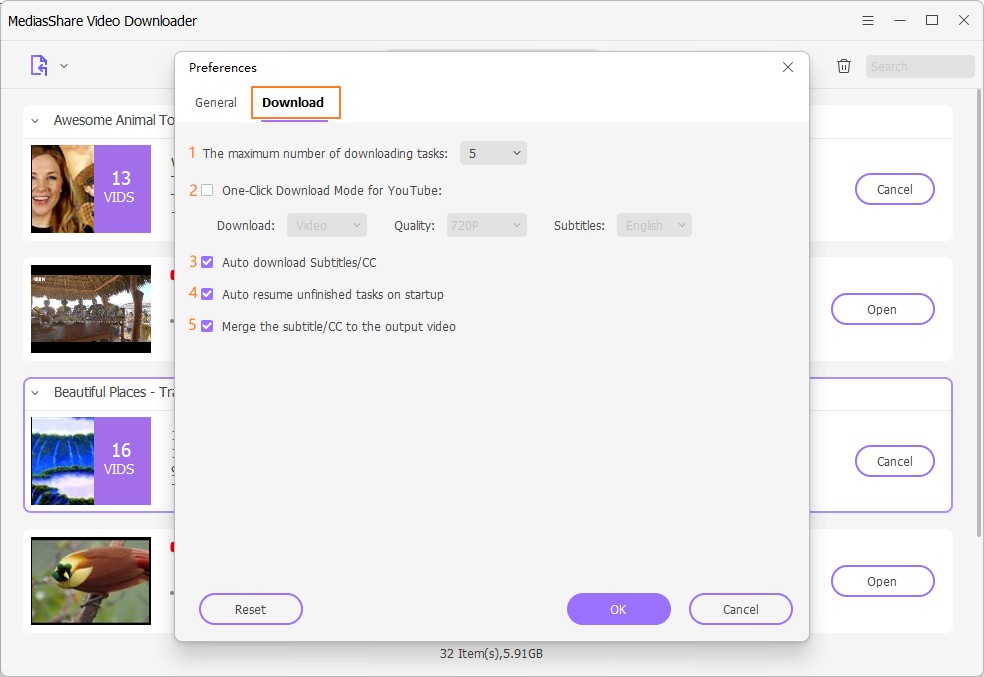
Task: Close the Preferences dialog with X
Action: click(788, 67)
